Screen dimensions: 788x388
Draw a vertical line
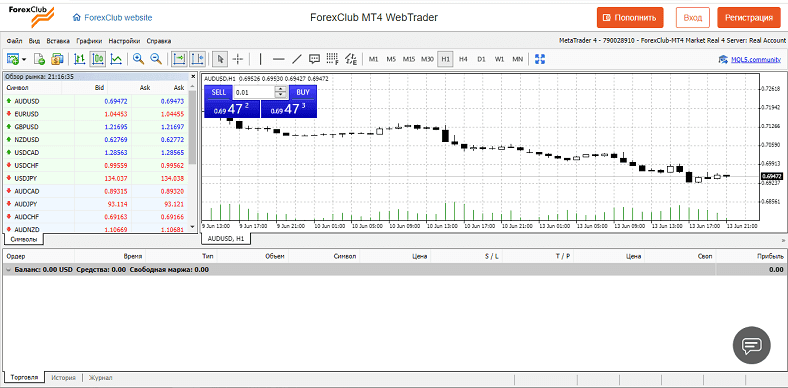coord(260,59)
